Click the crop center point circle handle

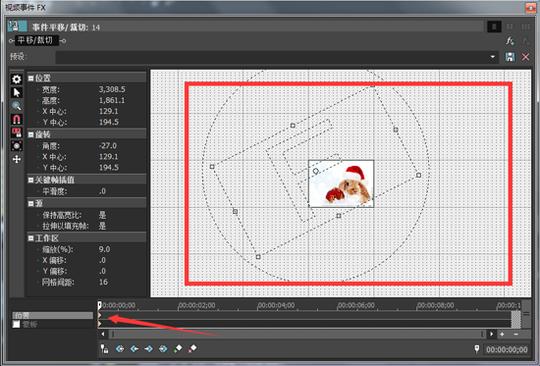click(x=316, y=171)
